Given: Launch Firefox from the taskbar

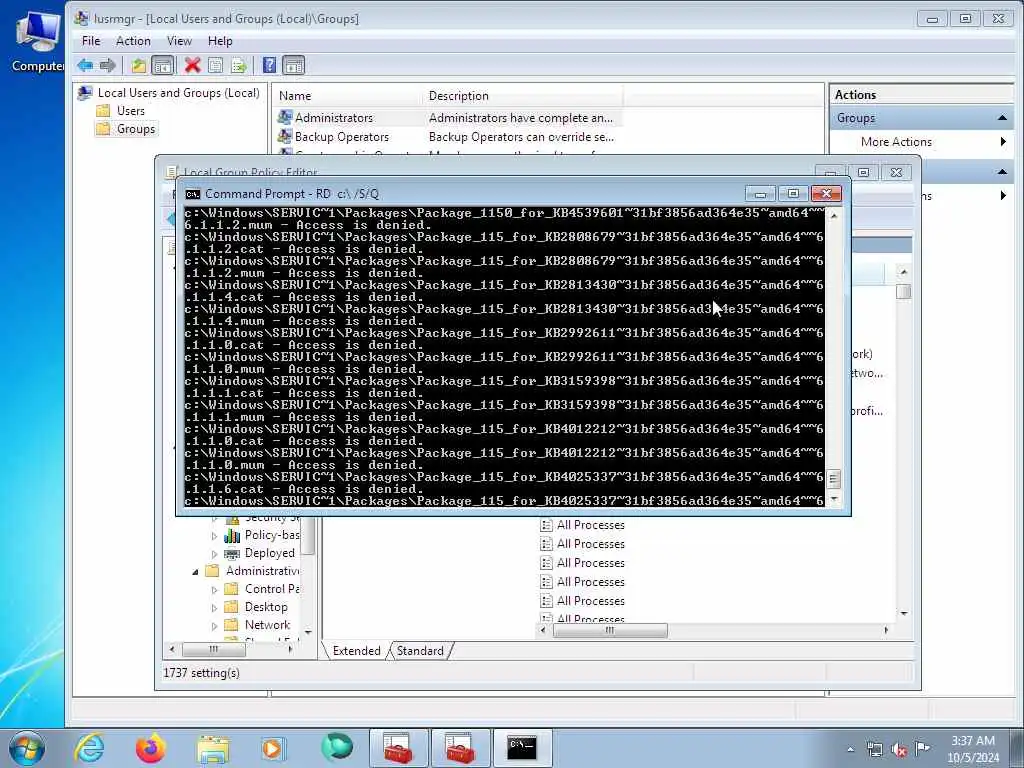Looking at the screenshot, I should tap(150, 748).
